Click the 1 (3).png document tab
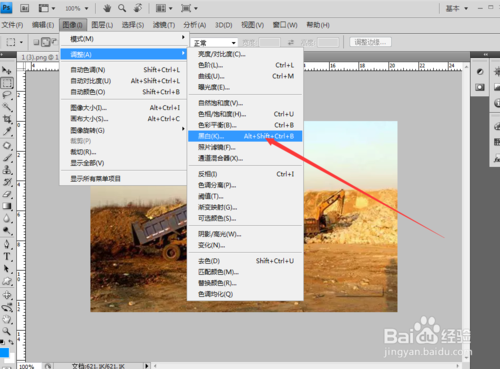The width and height of the screenshot is (500, 369). (39, 57)
